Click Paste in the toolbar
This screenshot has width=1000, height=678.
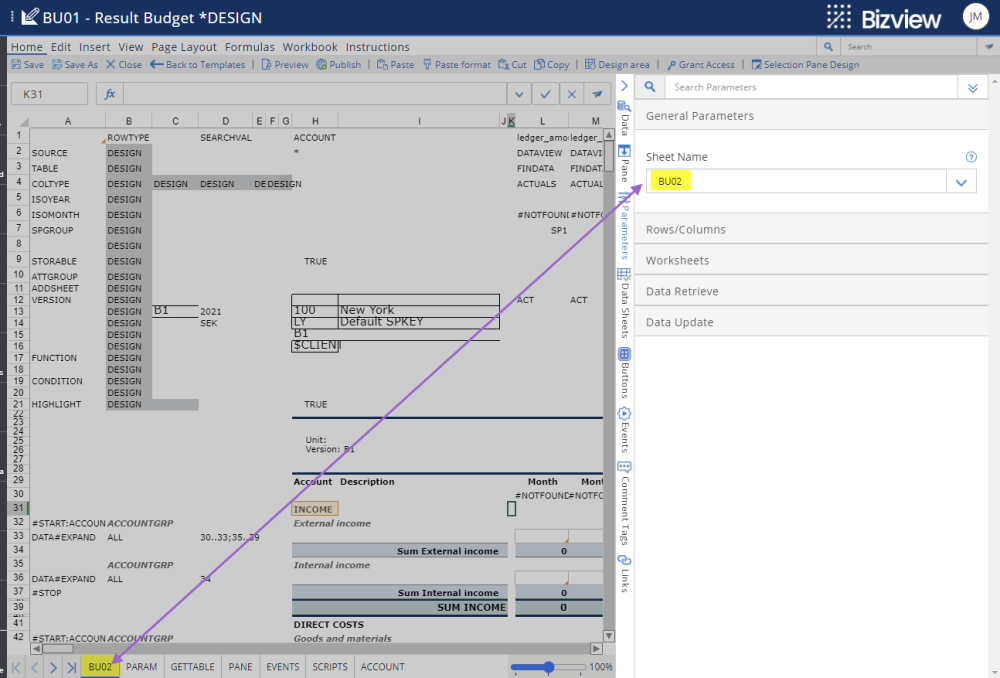[395, 64]
